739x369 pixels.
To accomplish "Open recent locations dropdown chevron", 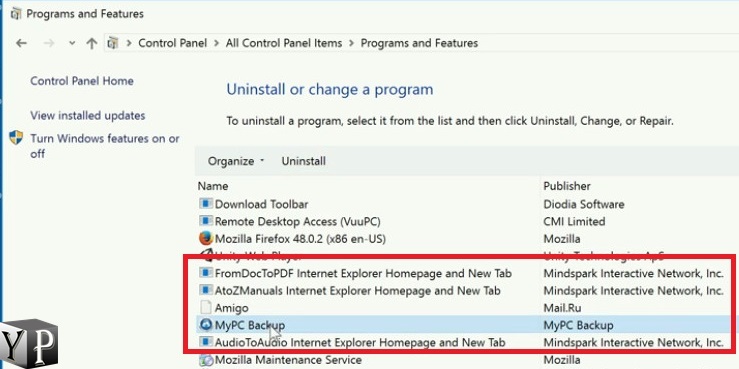I will pos(72,43).
